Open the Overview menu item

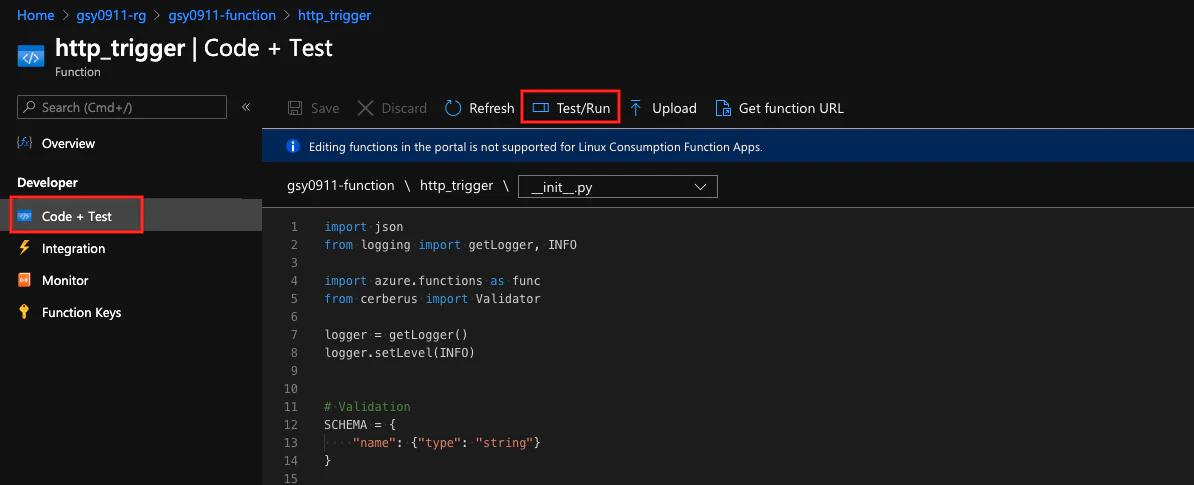pos(69,143)
